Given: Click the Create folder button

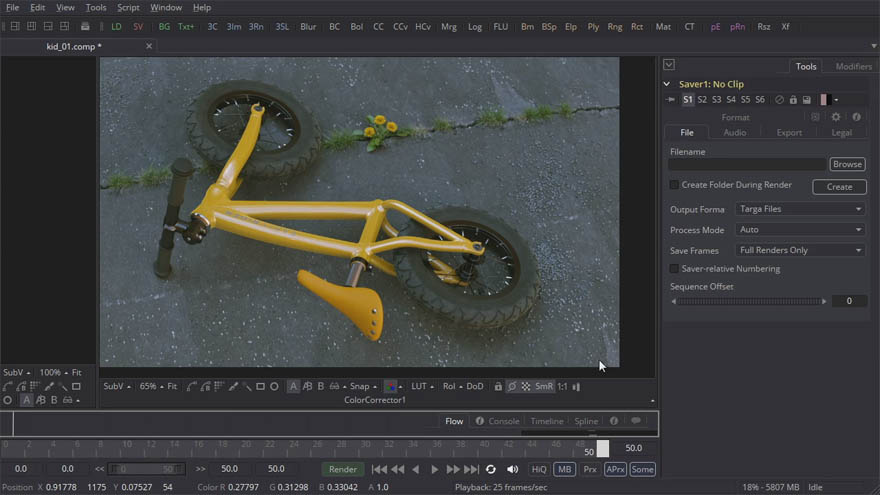Looking at the screenshot, I should pyautogui.click(x=839, y=187).
